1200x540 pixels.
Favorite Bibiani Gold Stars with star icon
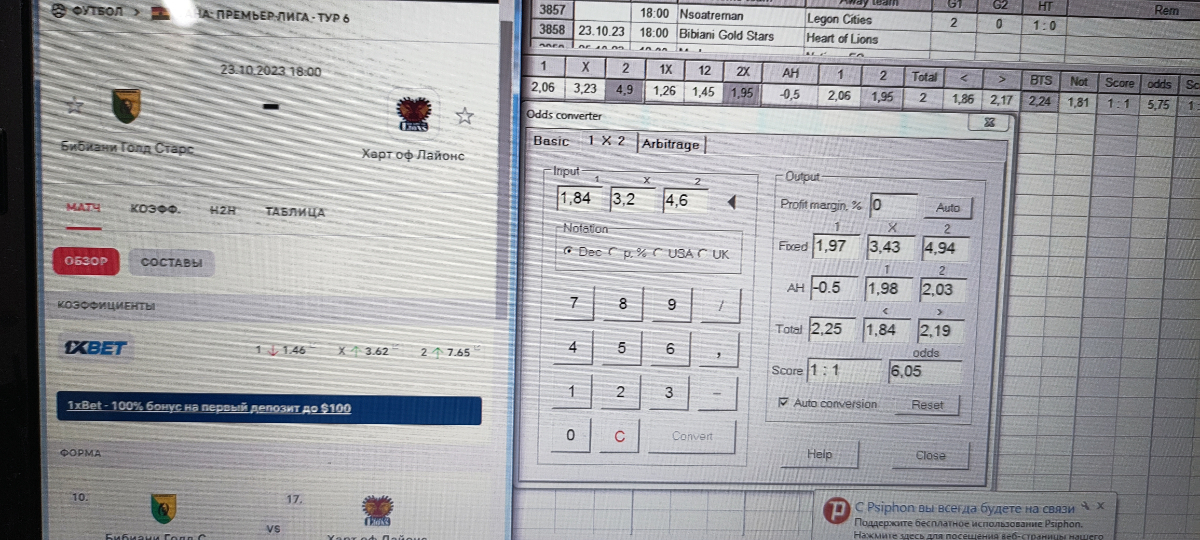(73, 105)
